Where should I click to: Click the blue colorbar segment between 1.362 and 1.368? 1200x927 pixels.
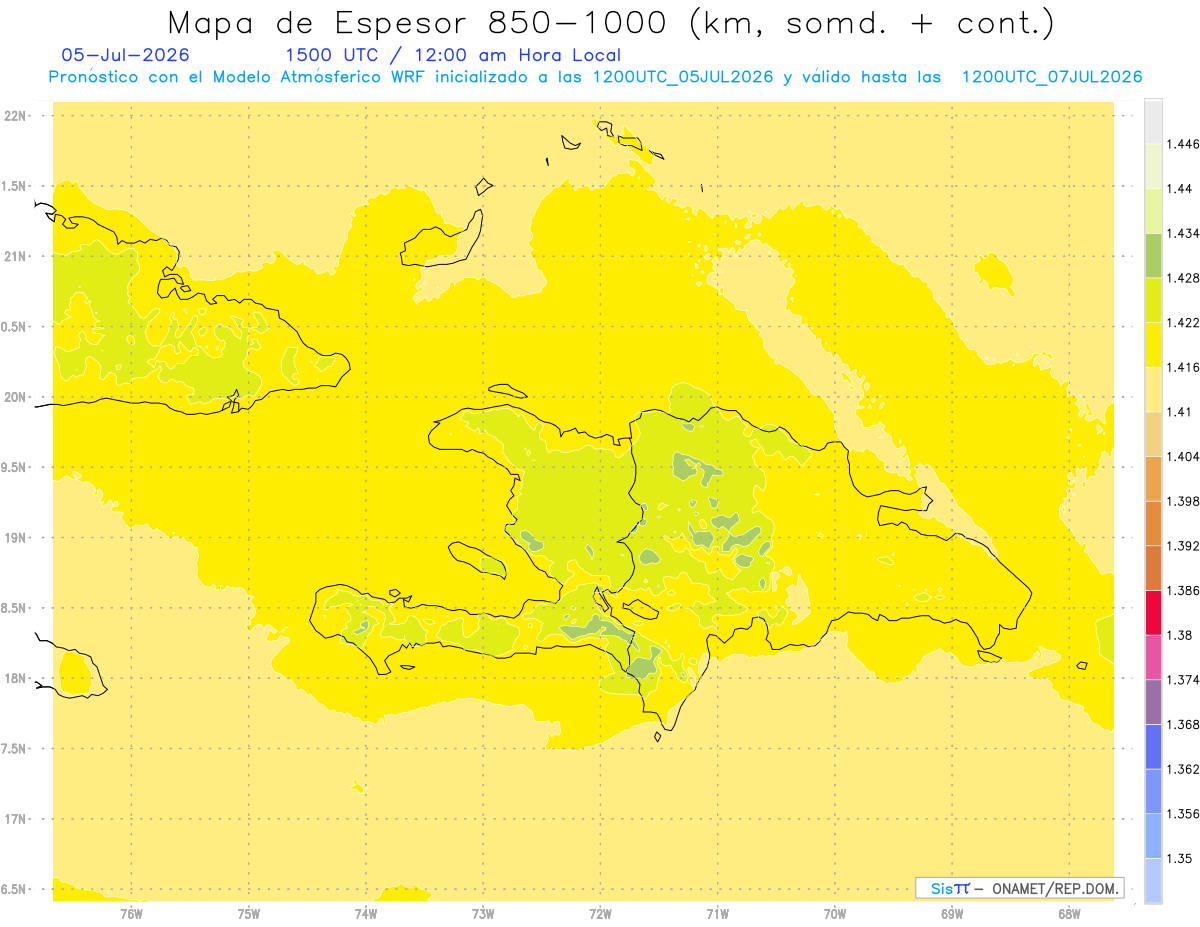1153,747
